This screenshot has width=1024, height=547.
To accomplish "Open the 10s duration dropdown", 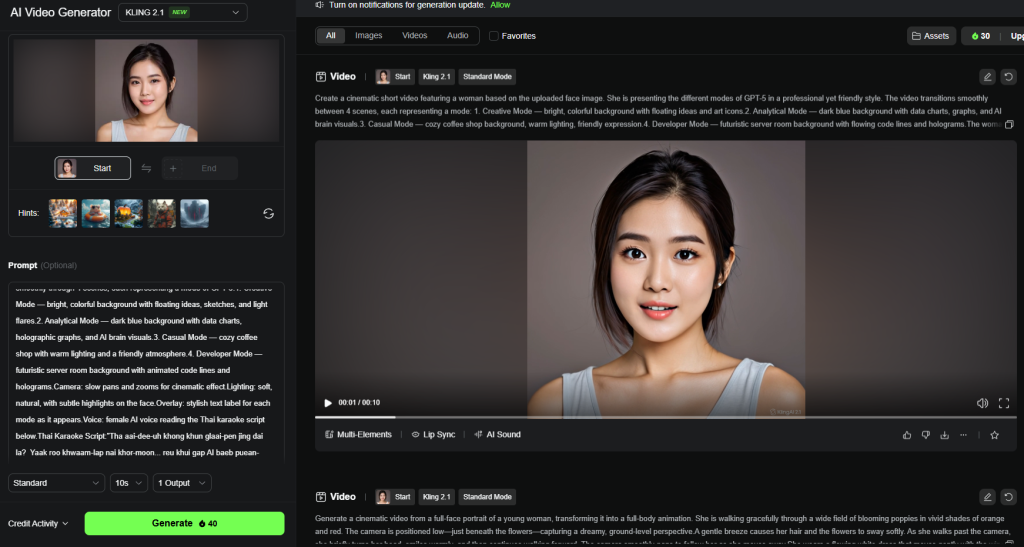I will pyautogui.click(x=128, y=483).
